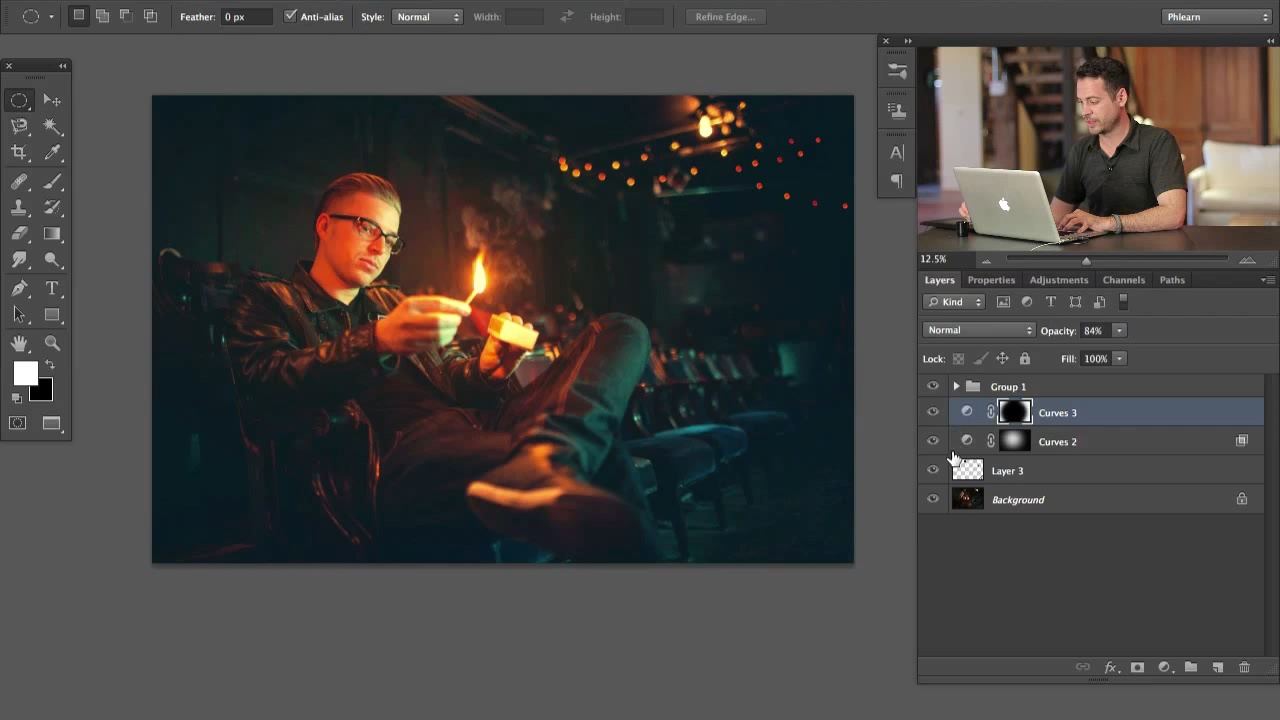Open the Kind filter dropdown
1280x720 pixels.
coord(954,302)
